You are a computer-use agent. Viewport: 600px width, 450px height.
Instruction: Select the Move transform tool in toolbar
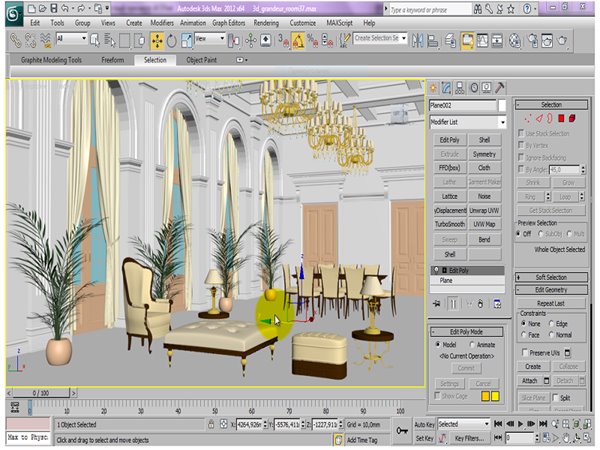point(157,41)
